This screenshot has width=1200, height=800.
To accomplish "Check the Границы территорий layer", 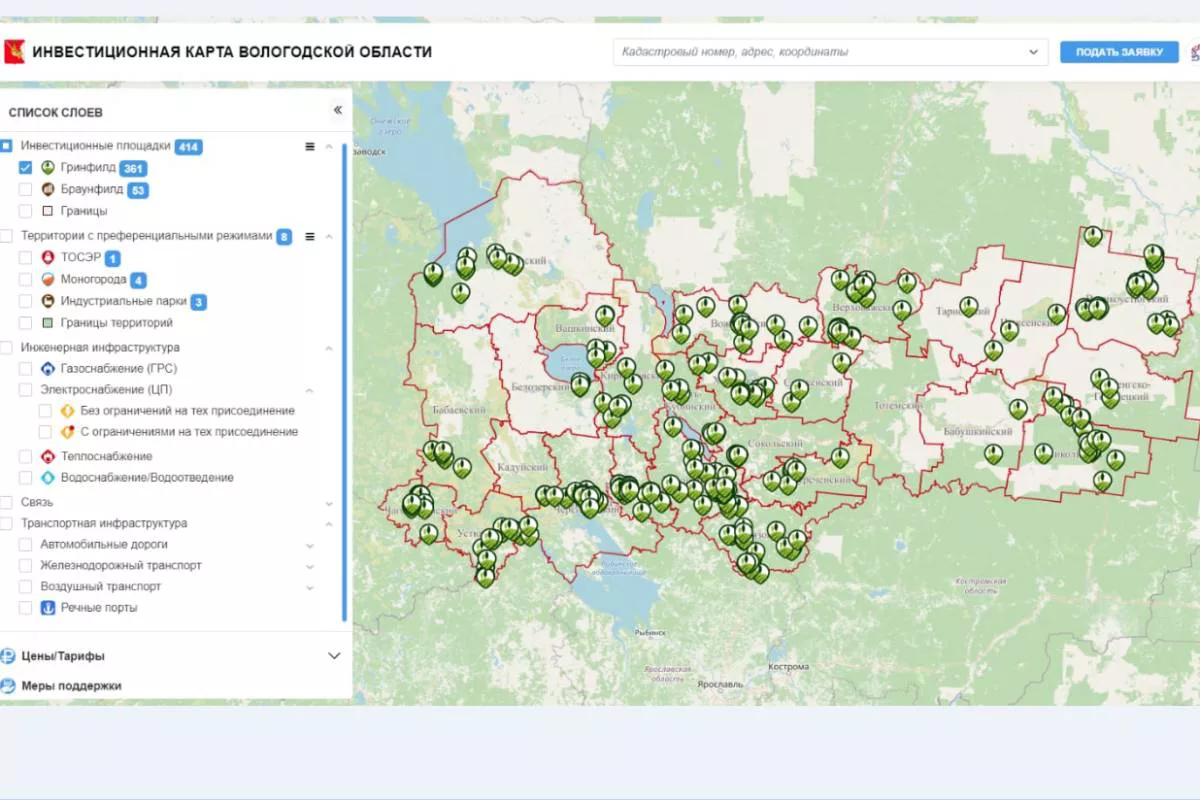I will (26, 322).
